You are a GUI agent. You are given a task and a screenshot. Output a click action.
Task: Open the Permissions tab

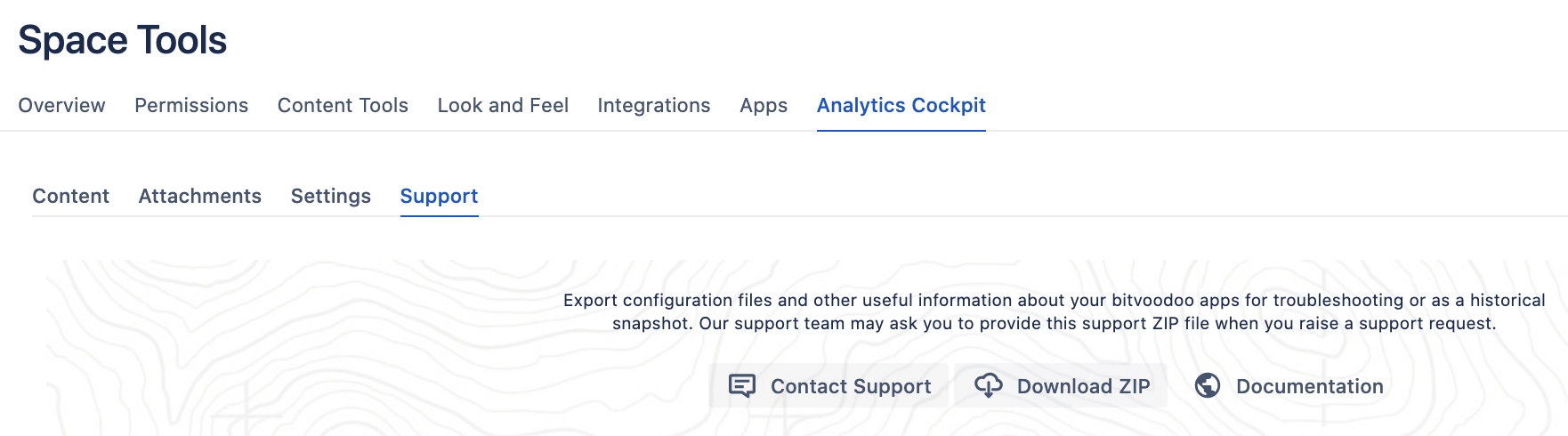(x=191, y=105)
